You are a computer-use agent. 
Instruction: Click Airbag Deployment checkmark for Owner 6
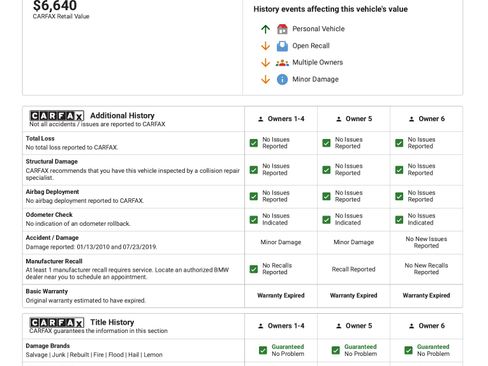pos(399,196)
